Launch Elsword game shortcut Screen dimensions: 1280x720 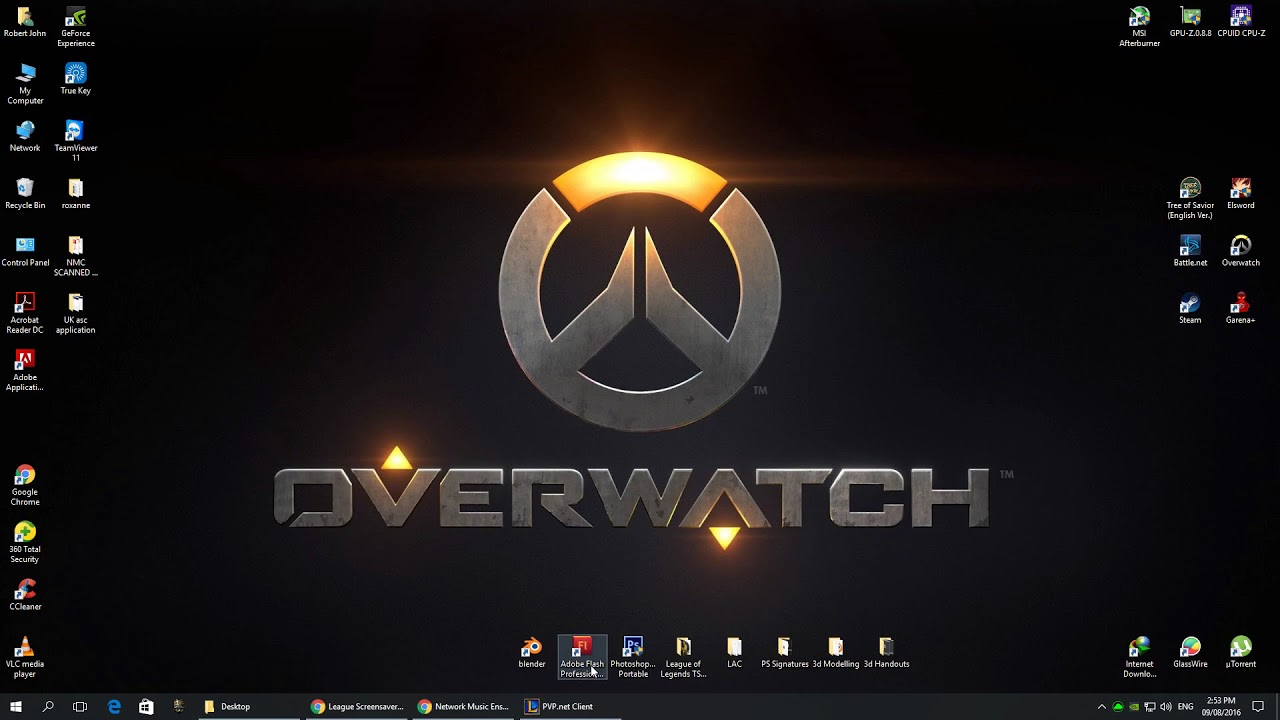tap(1241, 194)
